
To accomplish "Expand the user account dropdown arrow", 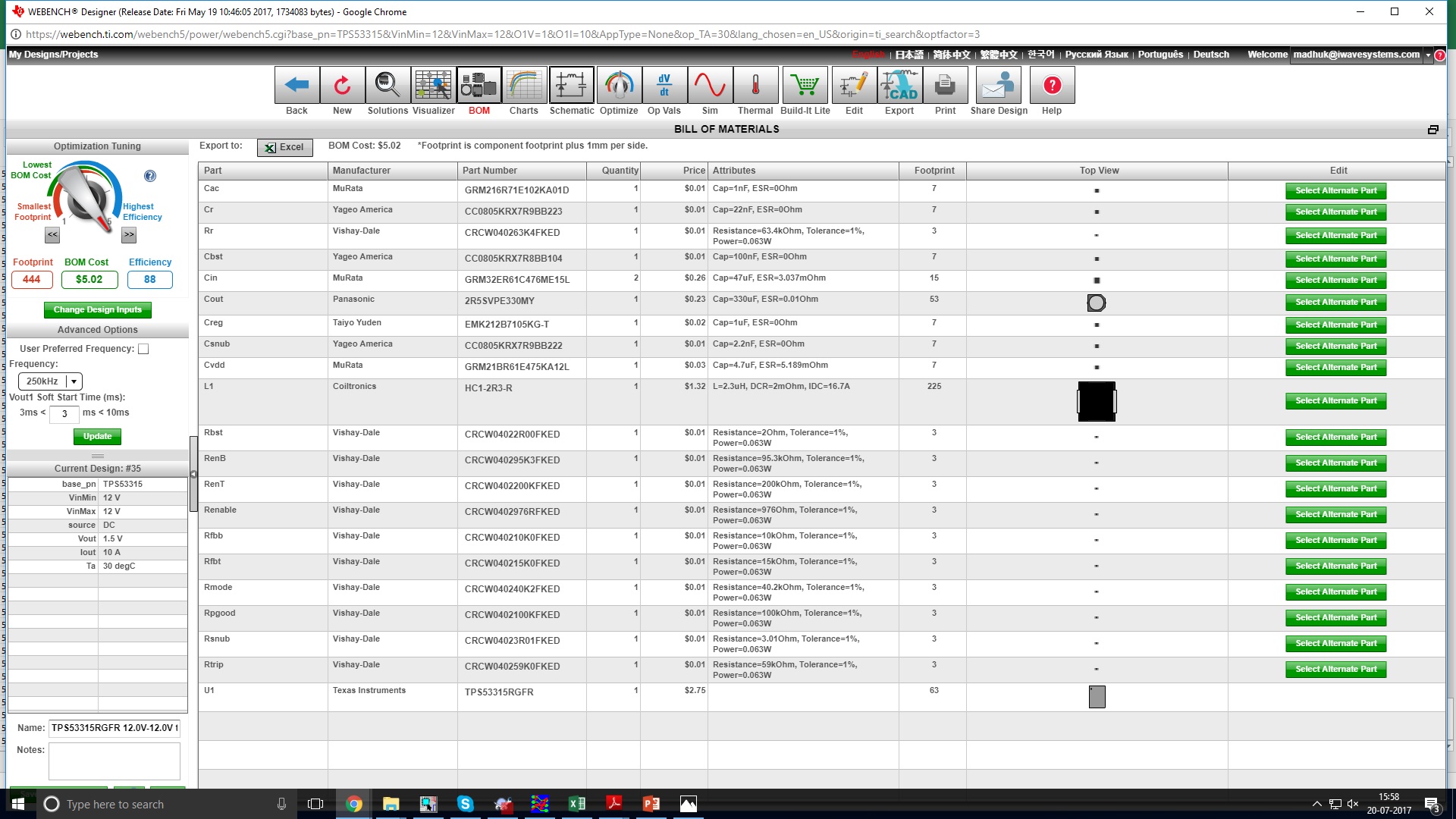I will pyautogui.click(x=1428, y=55).
